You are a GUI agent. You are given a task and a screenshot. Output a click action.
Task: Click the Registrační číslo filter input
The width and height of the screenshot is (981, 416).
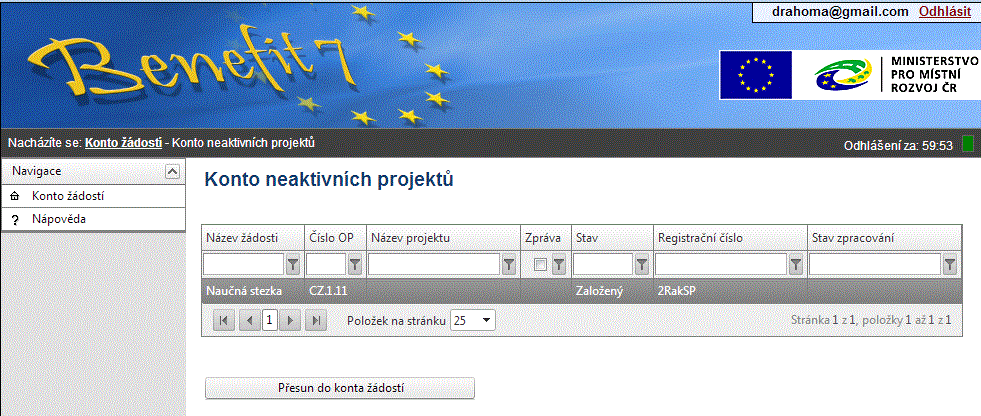pos(721,265)
